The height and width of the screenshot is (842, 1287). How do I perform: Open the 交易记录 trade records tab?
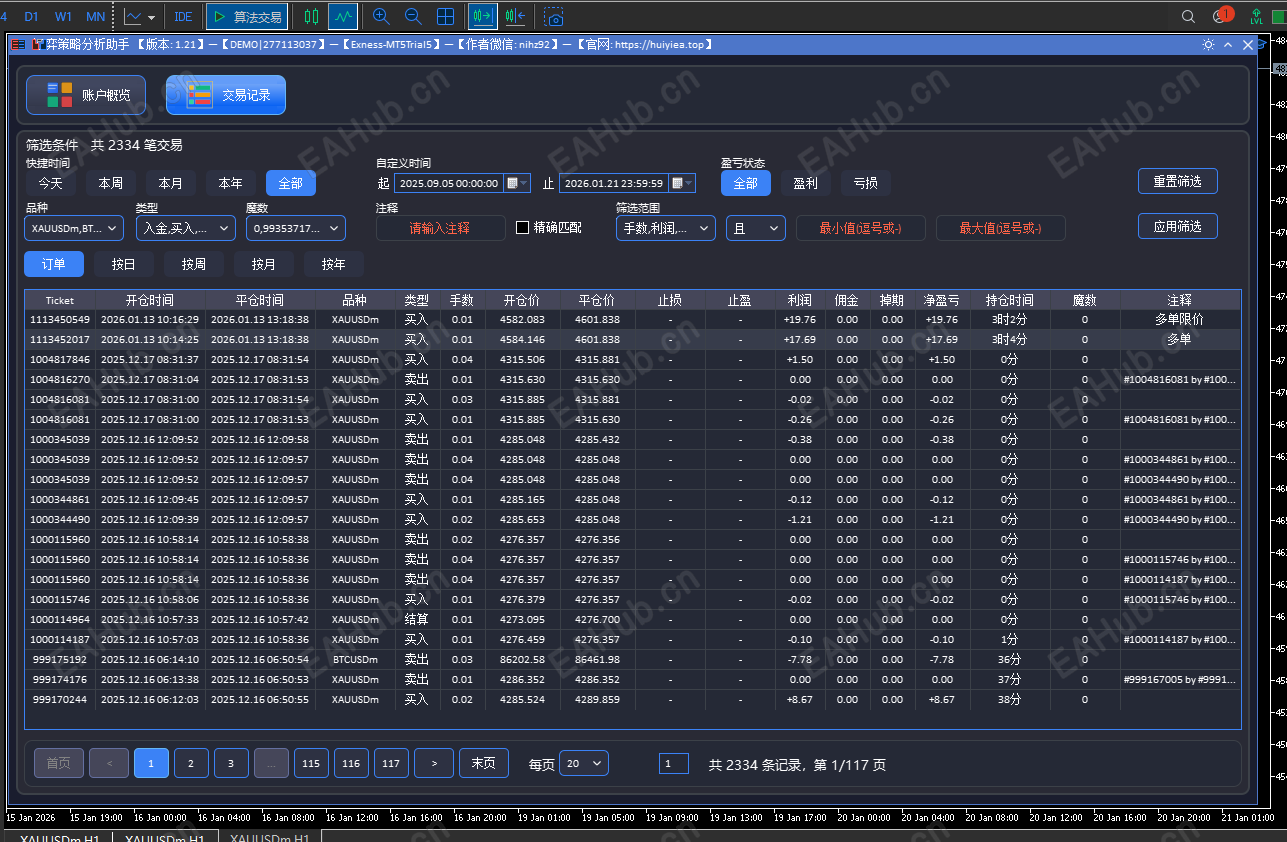coord(226,95)
